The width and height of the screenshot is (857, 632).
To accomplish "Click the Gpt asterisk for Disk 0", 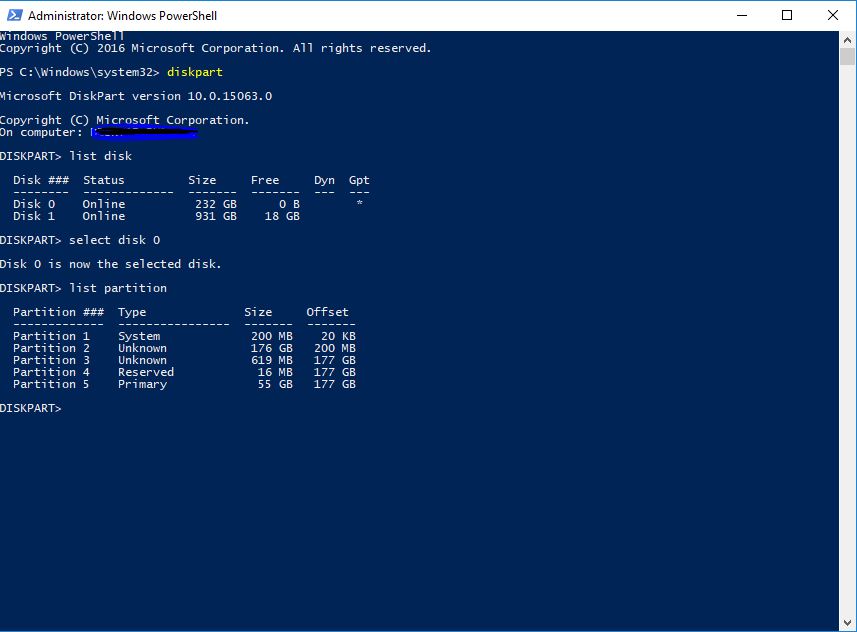I will point(359,204).
